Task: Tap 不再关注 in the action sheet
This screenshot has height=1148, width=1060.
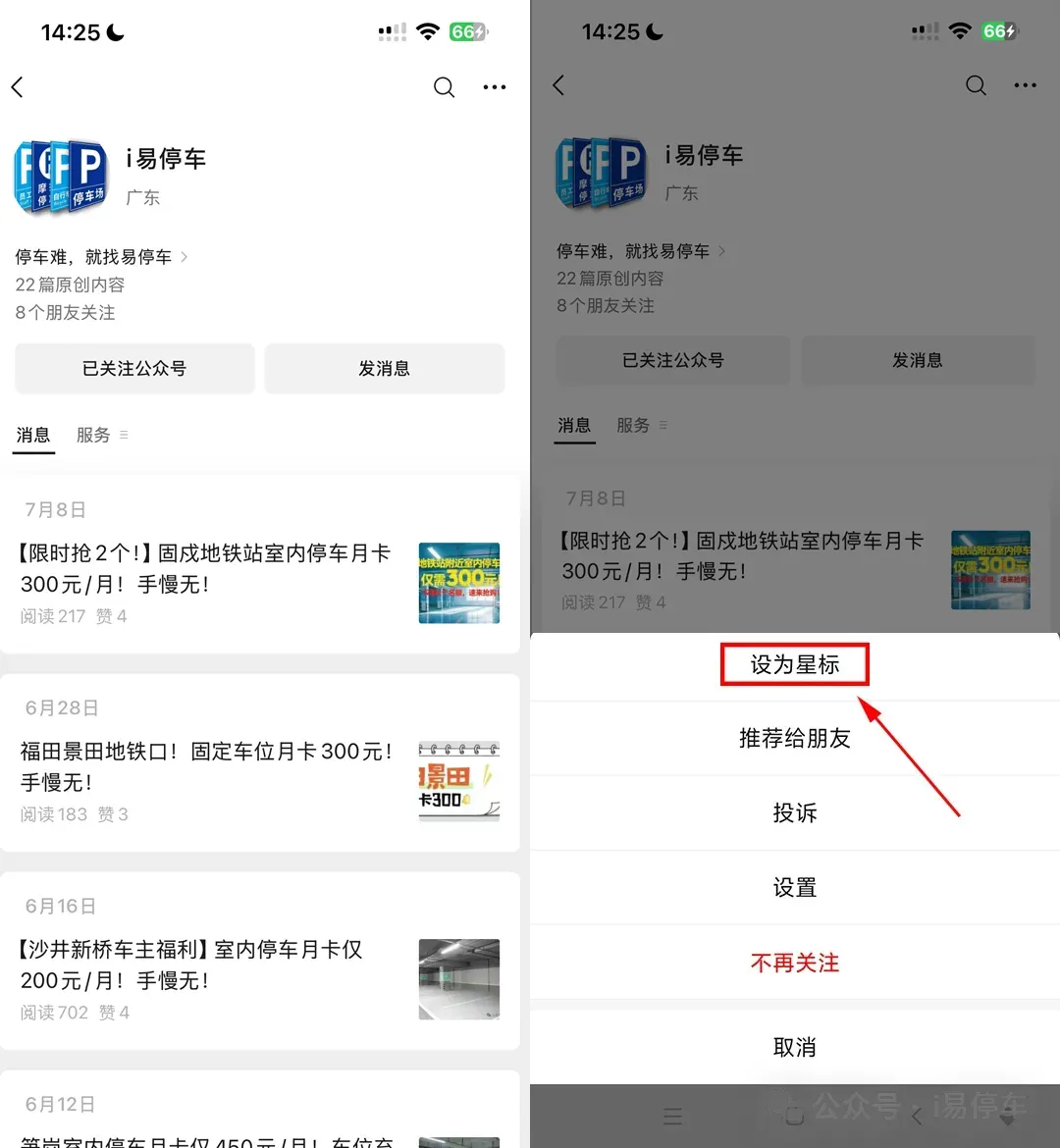Action: [795, 962]
